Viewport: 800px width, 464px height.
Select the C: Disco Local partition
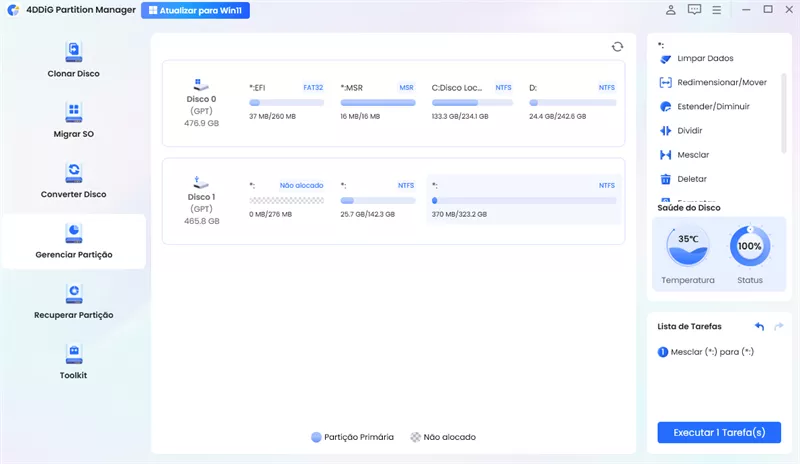point(474,102)
